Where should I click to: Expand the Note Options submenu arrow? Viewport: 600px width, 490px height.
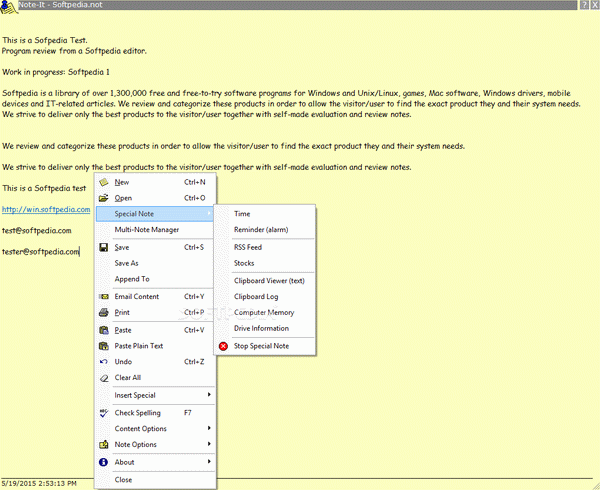pyautogui.click(x=209, y=444)
